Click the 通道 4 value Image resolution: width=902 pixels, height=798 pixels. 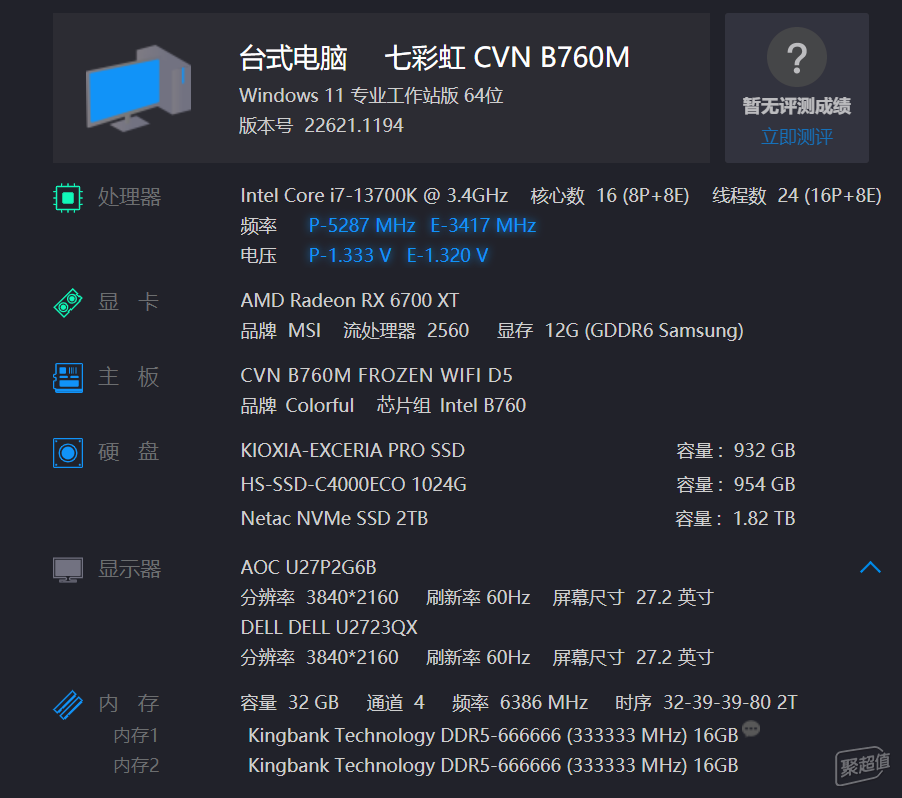tap(396, 702)
